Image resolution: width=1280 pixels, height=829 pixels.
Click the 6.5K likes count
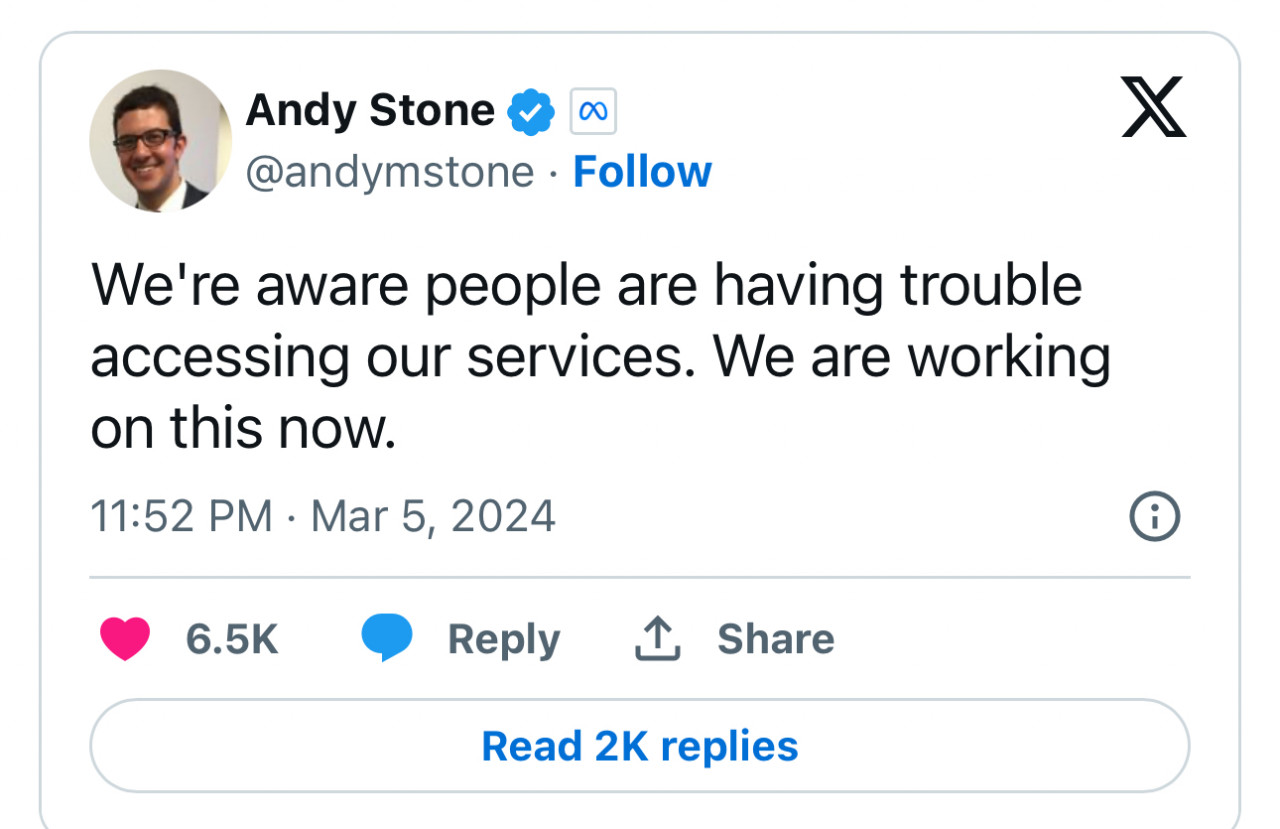tap(232, 640)
